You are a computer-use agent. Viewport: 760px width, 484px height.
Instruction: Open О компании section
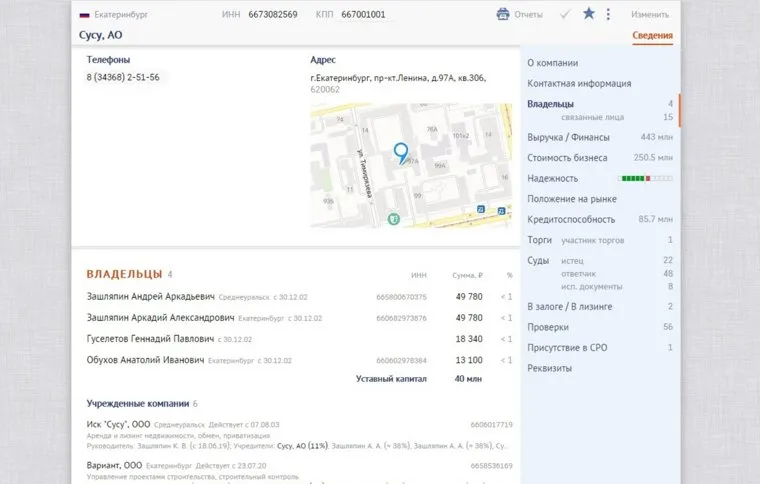(x=551, y=62)
